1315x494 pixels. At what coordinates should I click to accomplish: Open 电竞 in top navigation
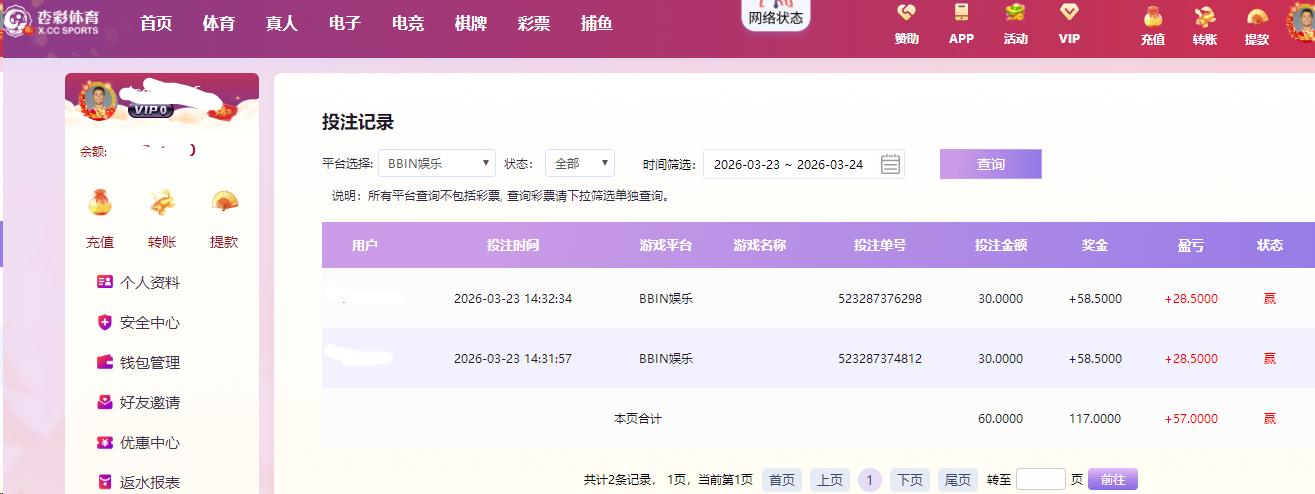(408, 23)
